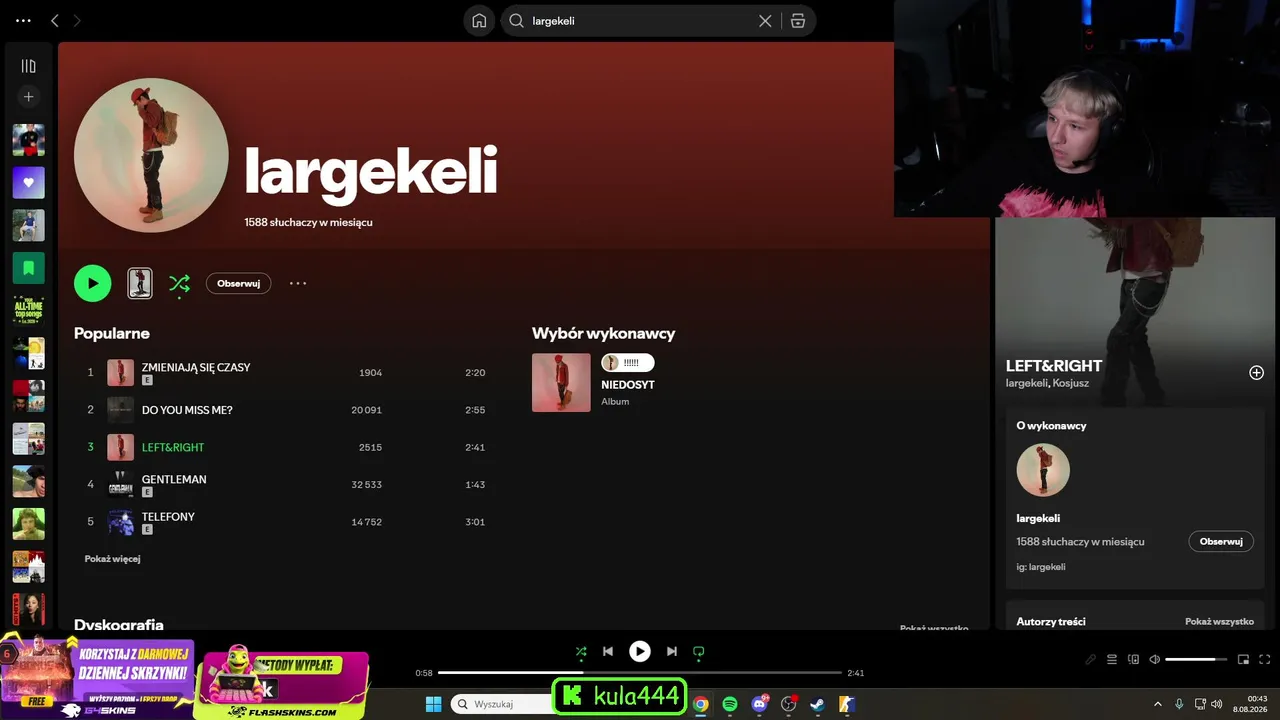Expand Your Library sidebar

(x=29, y=66)
